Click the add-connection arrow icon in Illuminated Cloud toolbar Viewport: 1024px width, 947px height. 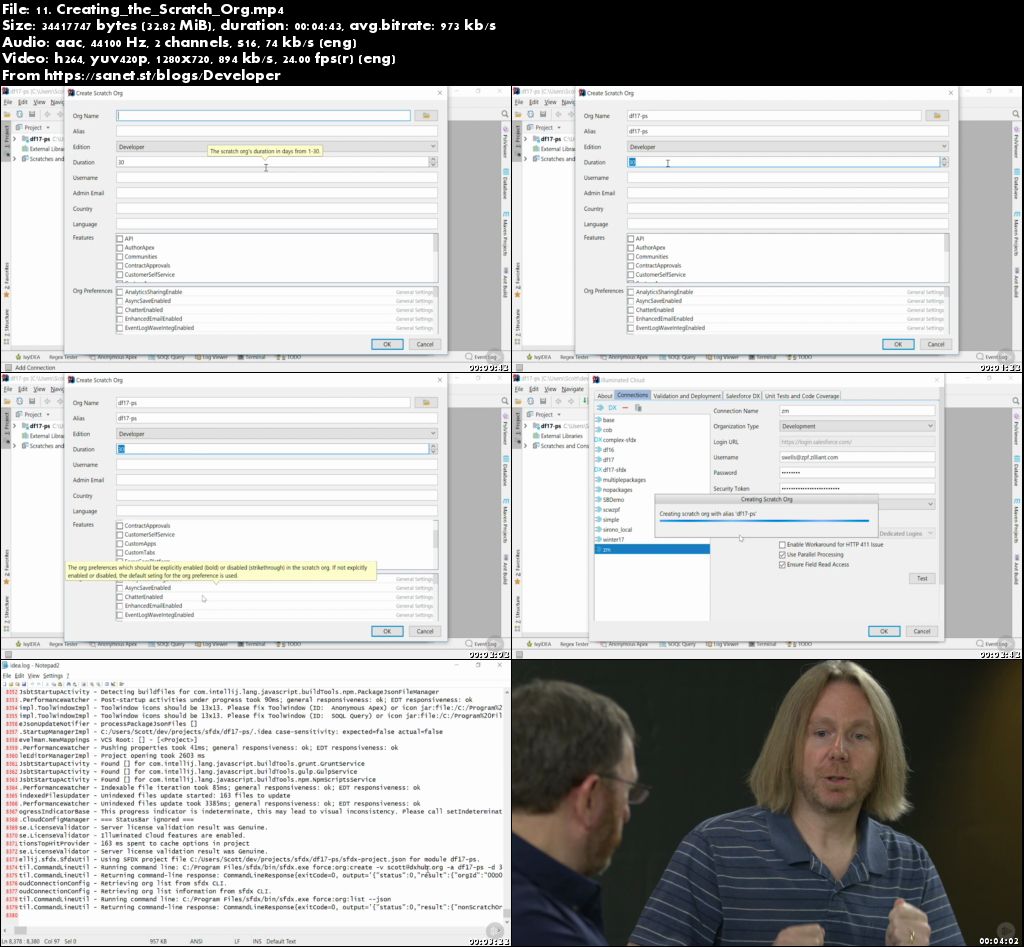click(600, 408)
